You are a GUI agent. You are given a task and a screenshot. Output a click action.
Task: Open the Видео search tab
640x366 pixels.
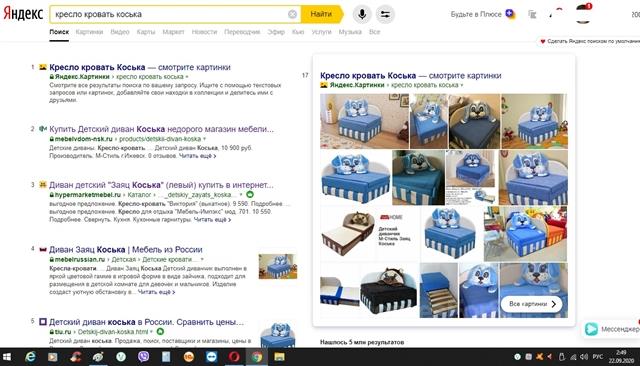coord(120,32)
